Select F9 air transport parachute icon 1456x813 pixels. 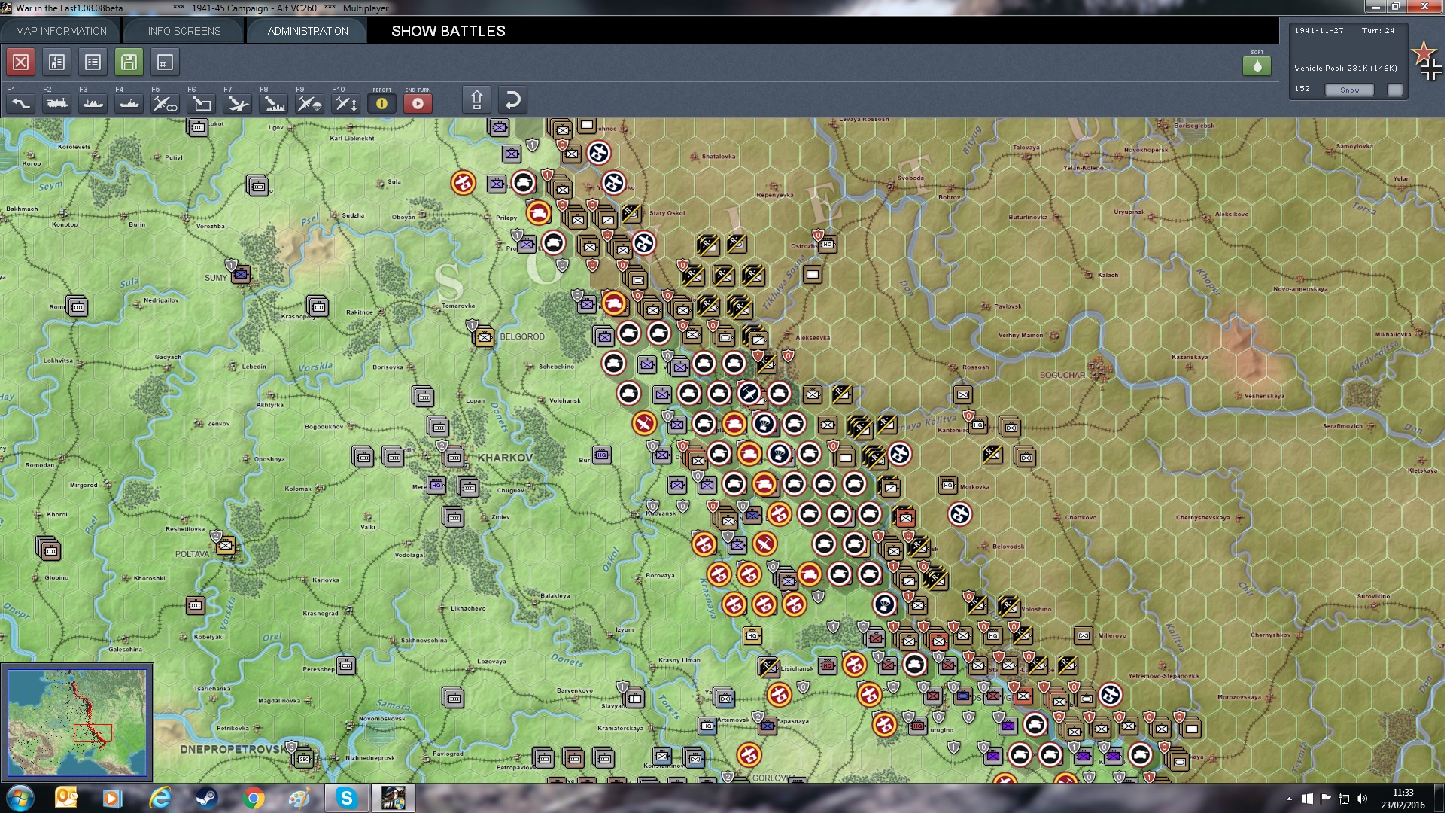pyautogui.click(x=310, y=103)
